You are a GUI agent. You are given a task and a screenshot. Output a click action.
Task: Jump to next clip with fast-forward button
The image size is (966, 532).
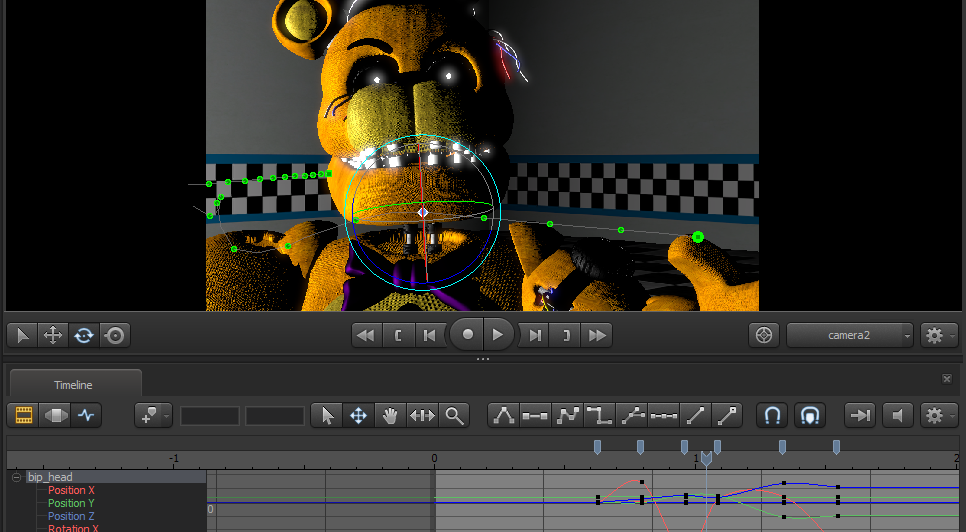597,336
